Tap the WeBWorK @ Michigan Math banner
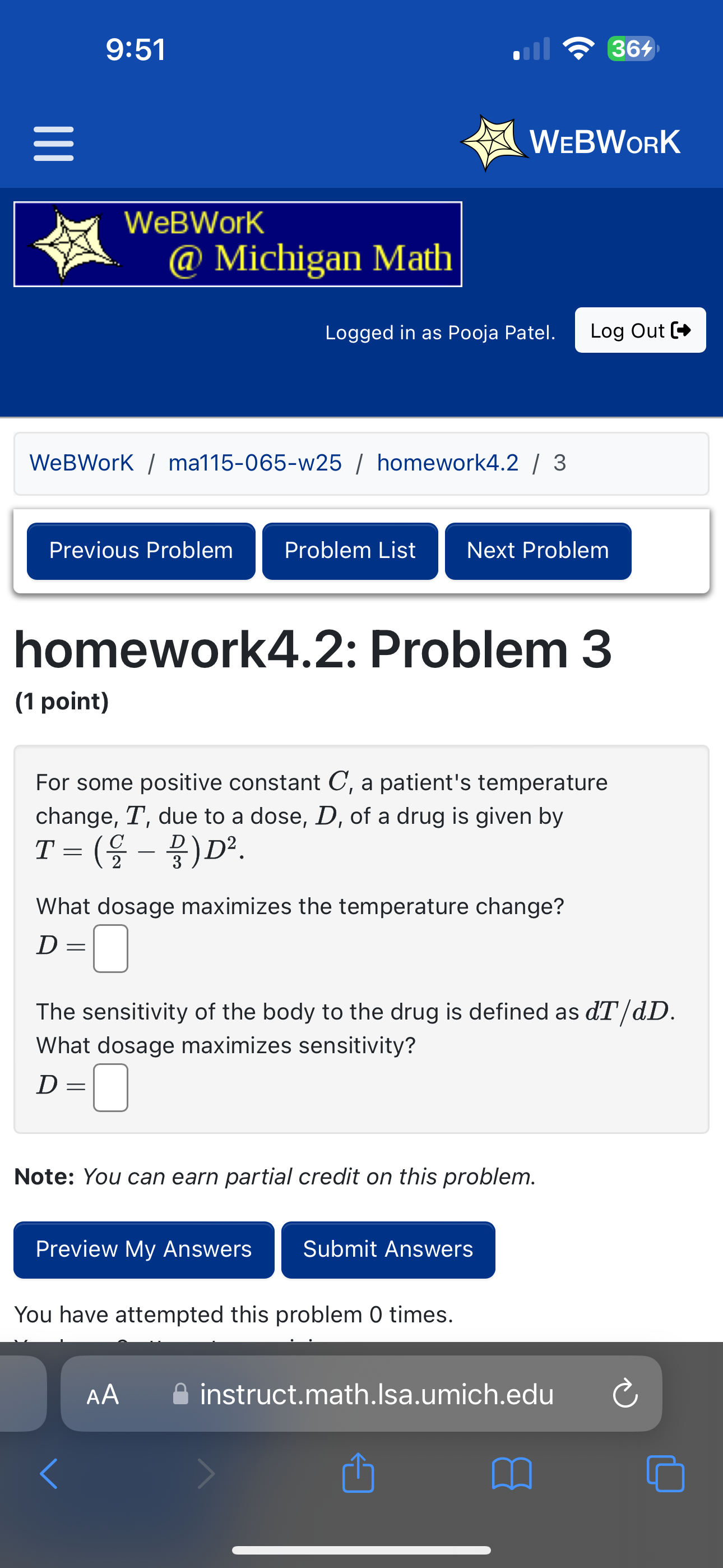The height and width of the screenshot is (1568, 723). (238, 243)
